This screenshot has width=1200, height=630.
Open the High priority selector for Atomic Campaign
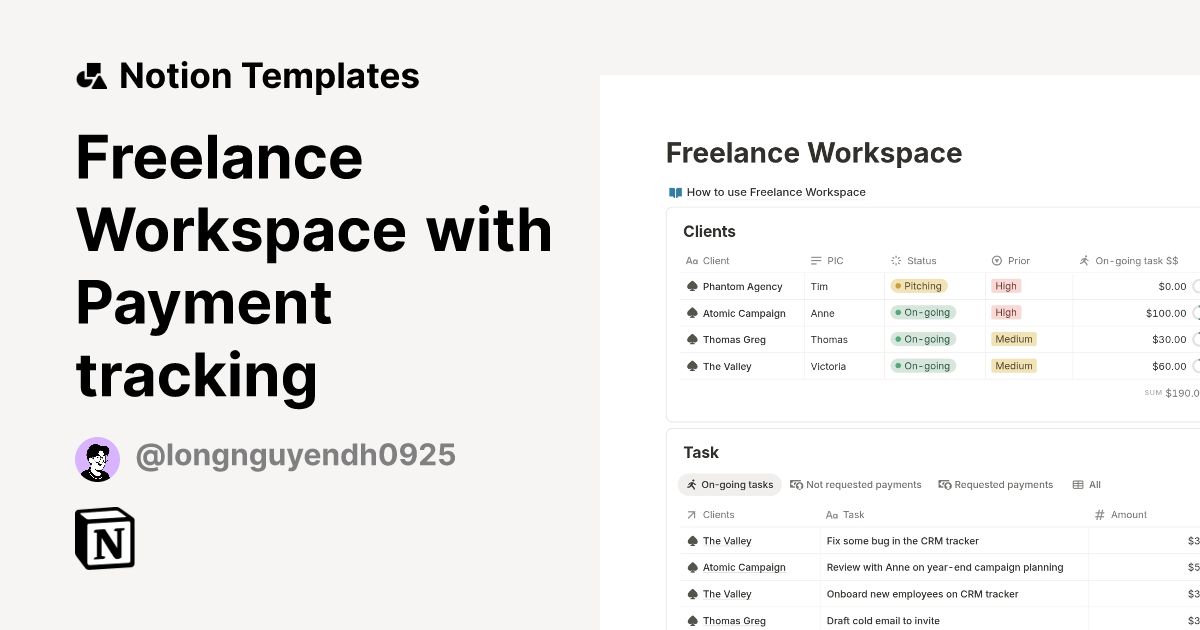[1005, 313]
